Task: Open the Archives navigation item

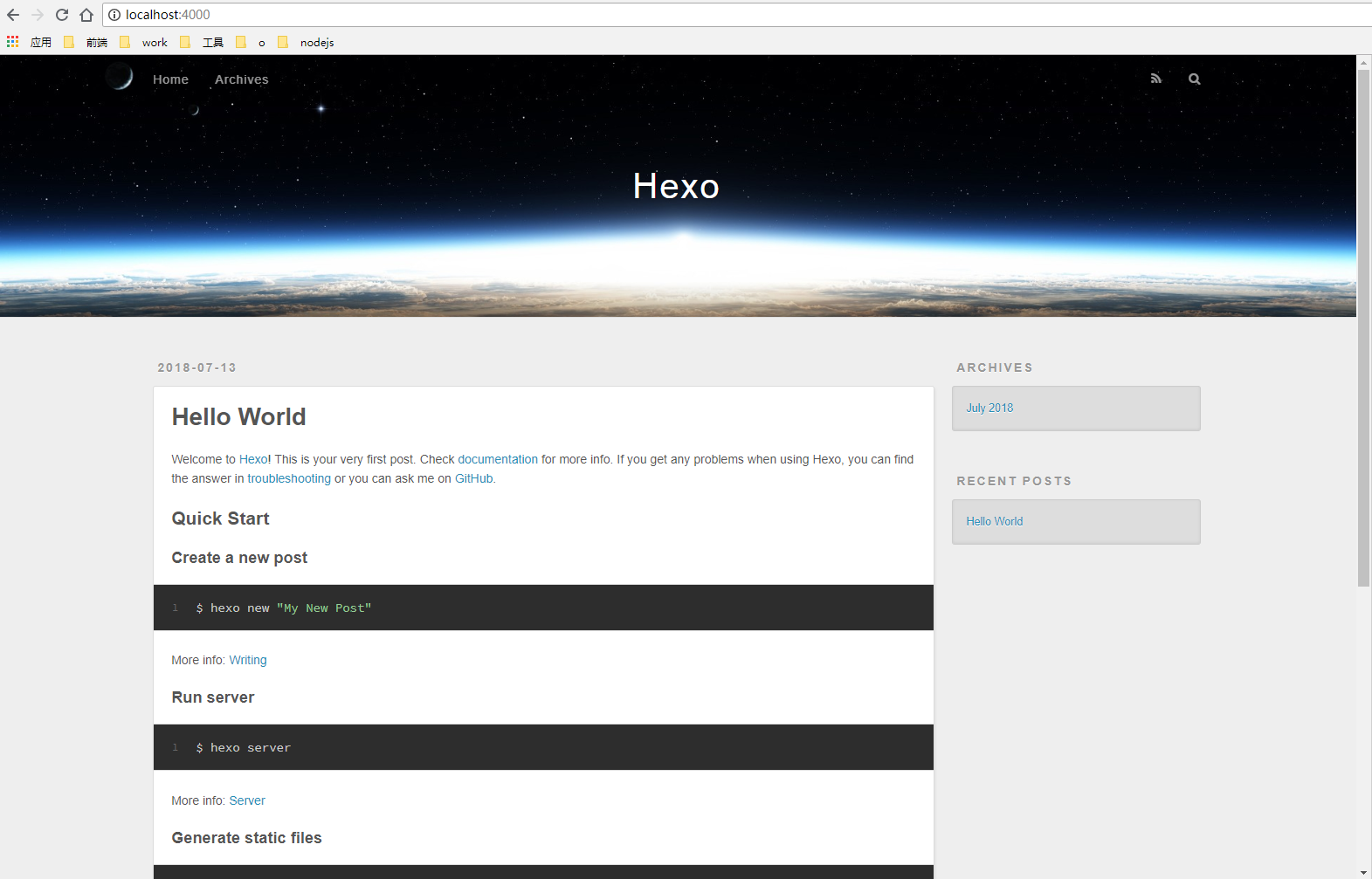Action: coord(242,79)
